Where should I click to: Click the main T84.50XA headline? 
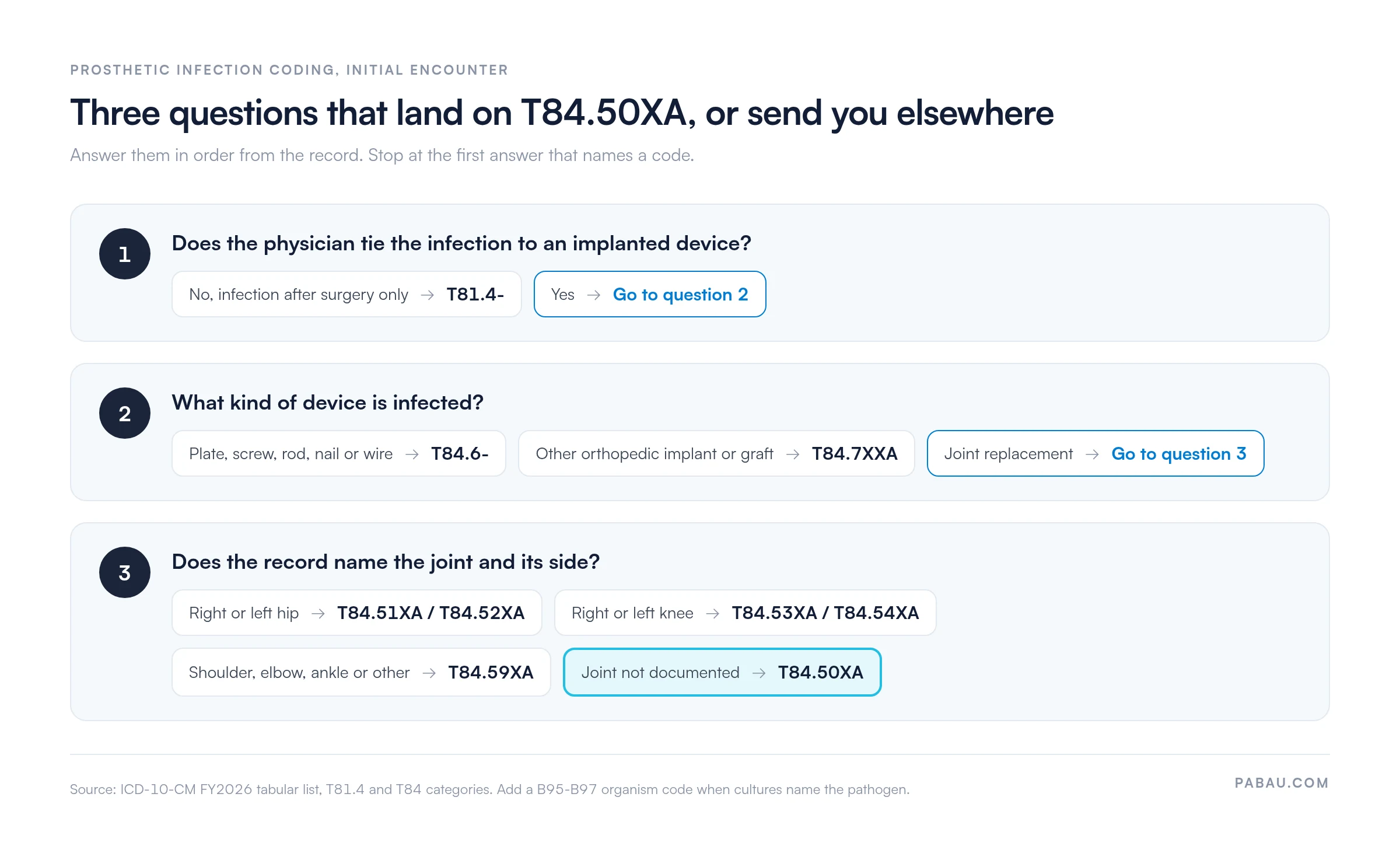click(562, 113)
